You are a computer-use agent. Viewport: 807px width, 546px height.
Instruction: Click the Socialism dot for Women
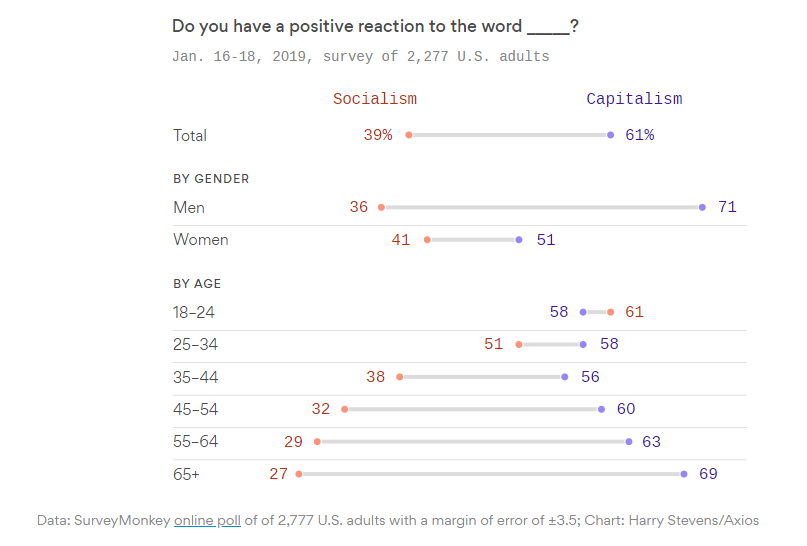pyautogui.click(x=427, y=240)
